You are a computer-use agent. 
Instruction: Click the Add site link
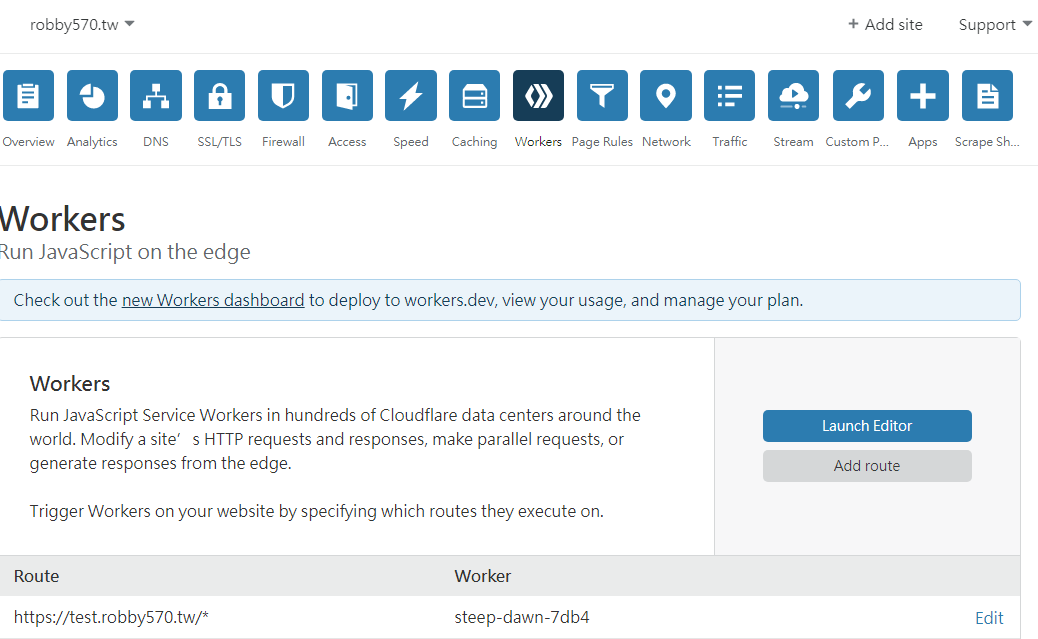[x=885, y=25]
